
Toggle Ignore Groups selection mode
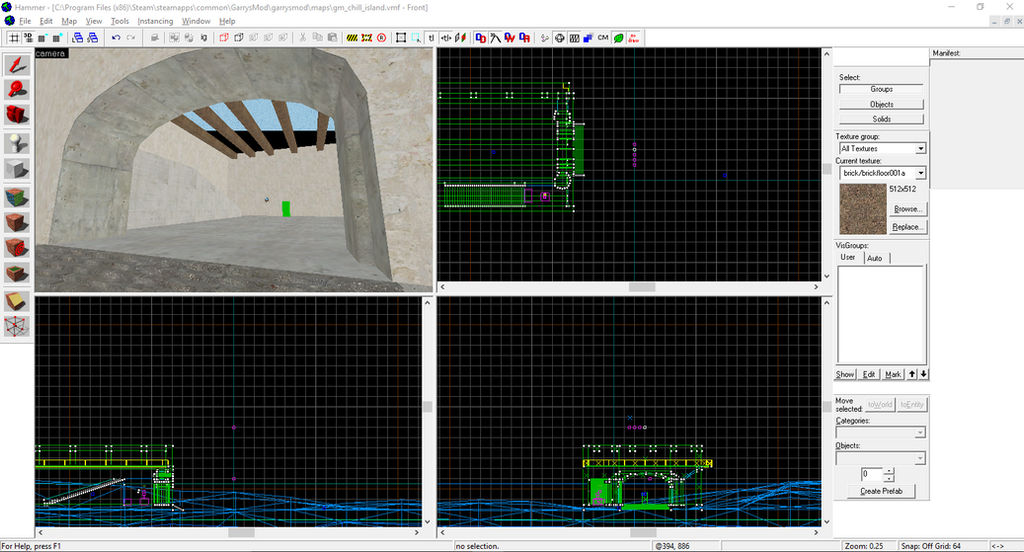click(x=204, y=38)
